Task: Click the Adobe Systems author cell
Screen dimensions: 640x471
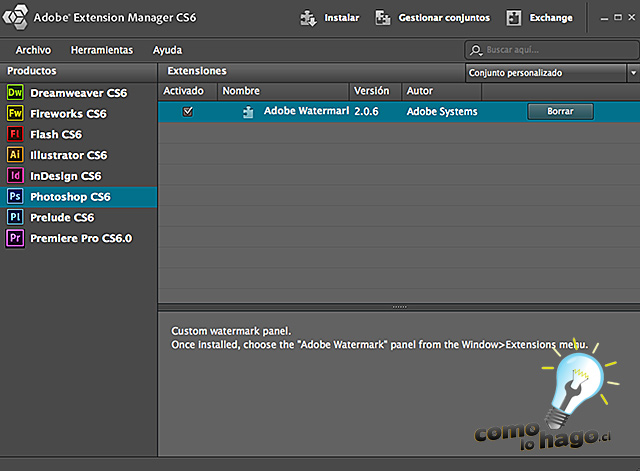Action: [442, 111]
